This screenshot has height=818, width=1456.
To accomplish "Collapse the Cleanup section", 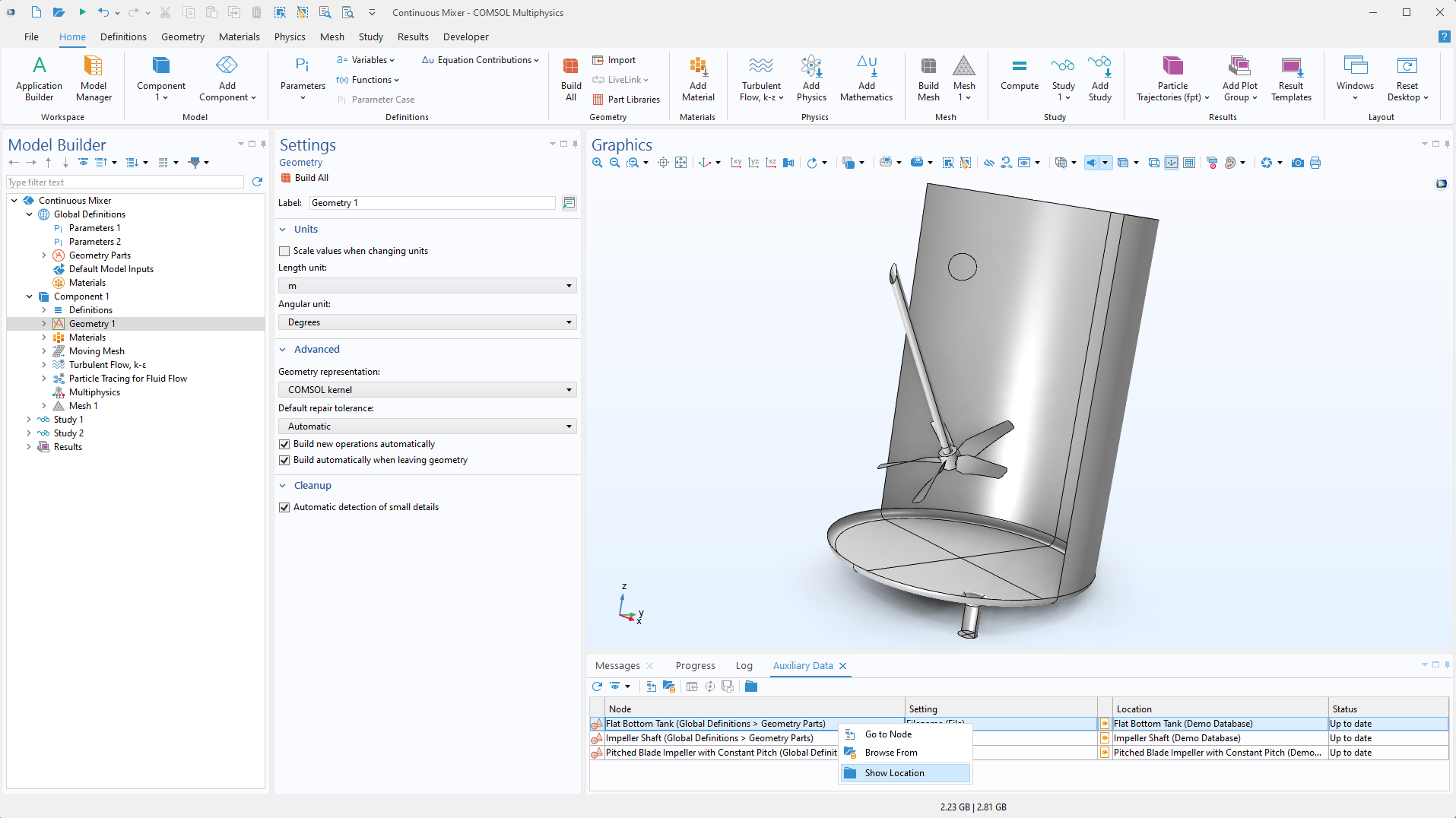I will pos(283,486).
